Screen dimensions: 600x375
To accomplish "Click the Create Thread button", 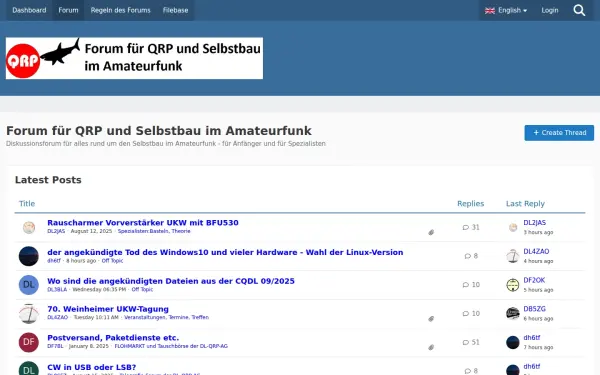I will click(559, 133).
